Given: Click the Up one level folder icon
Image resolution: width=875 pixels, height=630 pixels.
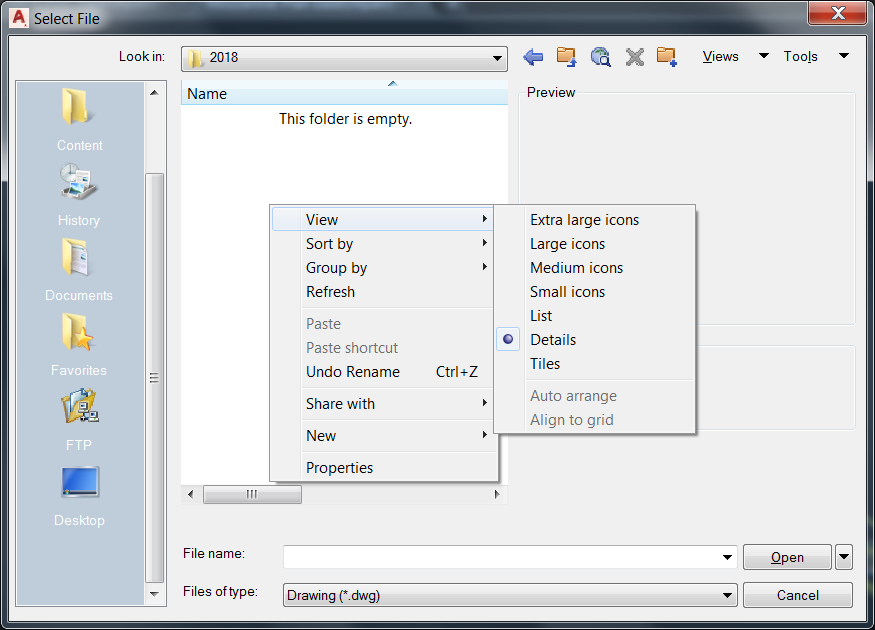Looking at the screenshot, I should coord(567,57).
